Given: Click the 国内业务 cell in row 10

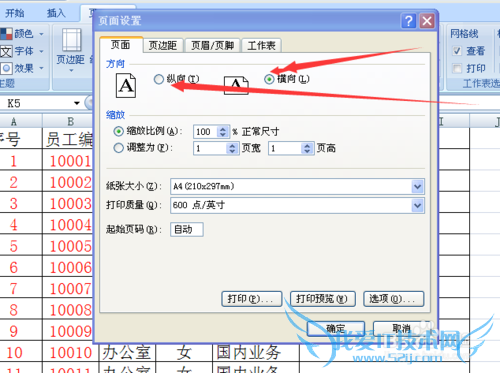Looking at the screenshot, I should [x=256, y=352].
